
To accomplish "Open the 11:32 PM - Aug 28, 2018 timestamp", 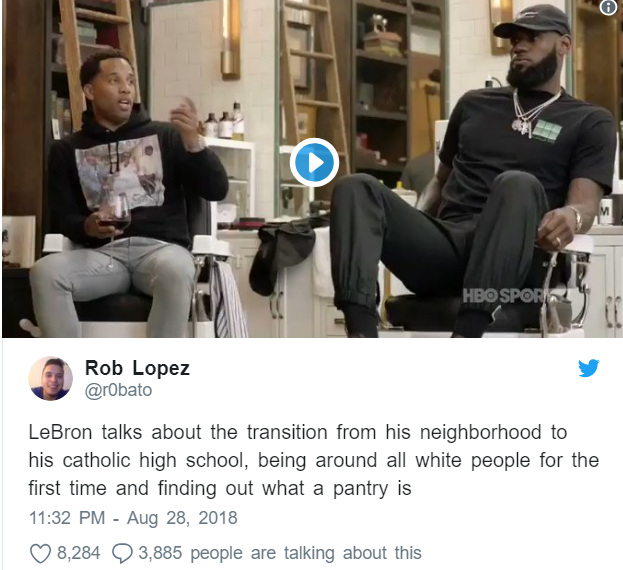I will (x=133, y=518).
